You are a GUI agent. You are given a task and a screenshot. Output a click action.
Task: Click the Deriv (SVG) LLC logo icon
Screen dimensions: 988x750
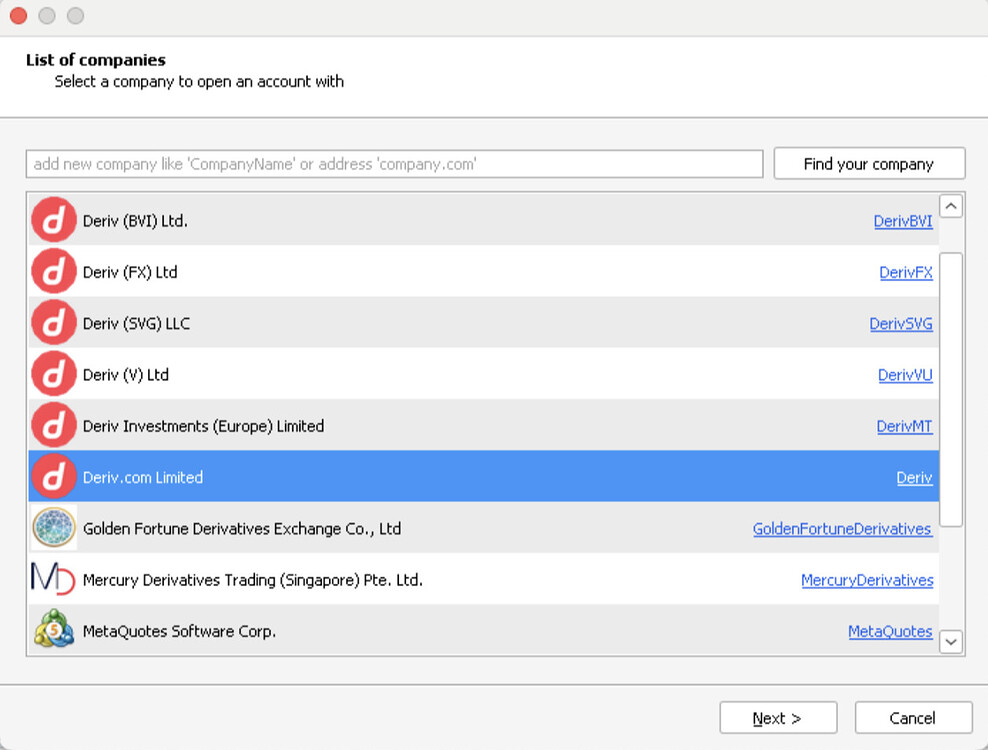click(x=53, y=322)
